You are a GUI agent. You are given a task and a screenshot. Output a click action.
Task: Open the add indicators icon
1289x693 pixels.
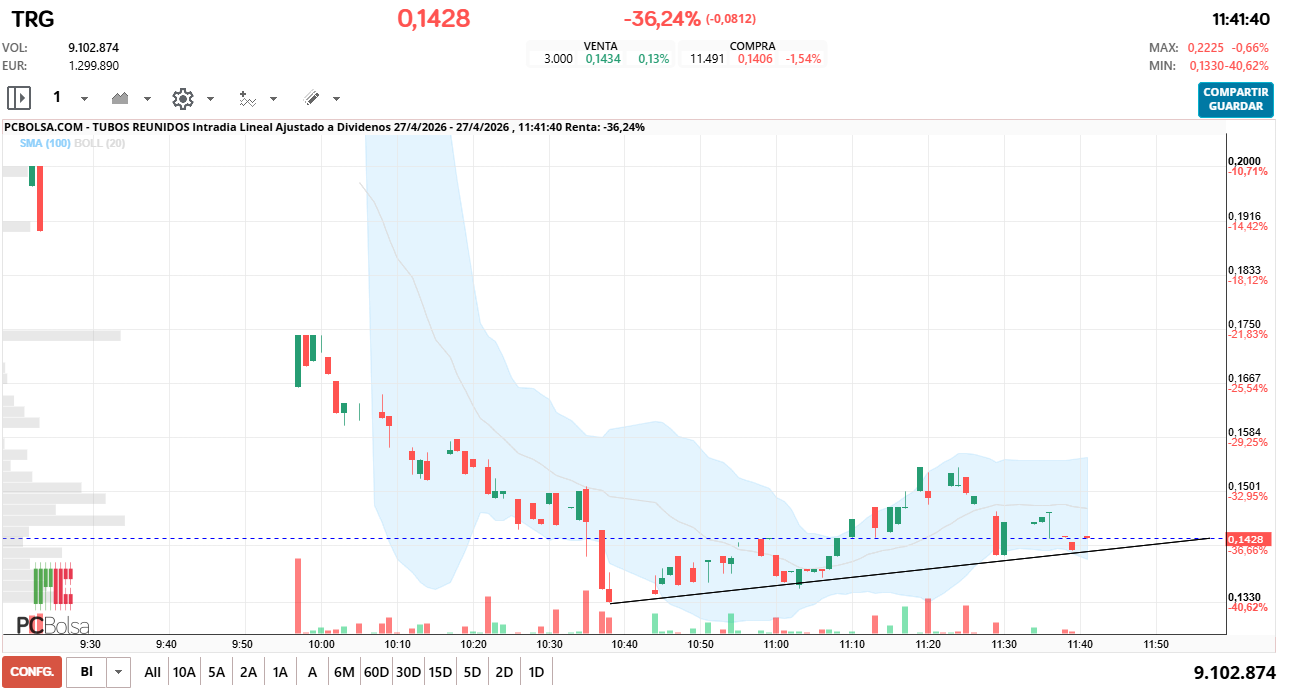[247, 98]
